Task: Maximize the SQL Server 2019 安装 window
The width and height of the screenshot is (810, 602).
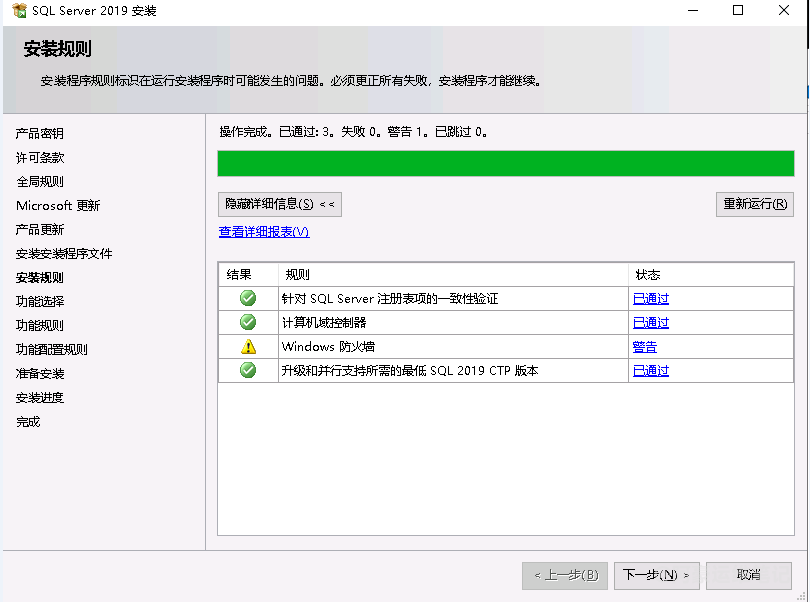Action: [738, 10]
